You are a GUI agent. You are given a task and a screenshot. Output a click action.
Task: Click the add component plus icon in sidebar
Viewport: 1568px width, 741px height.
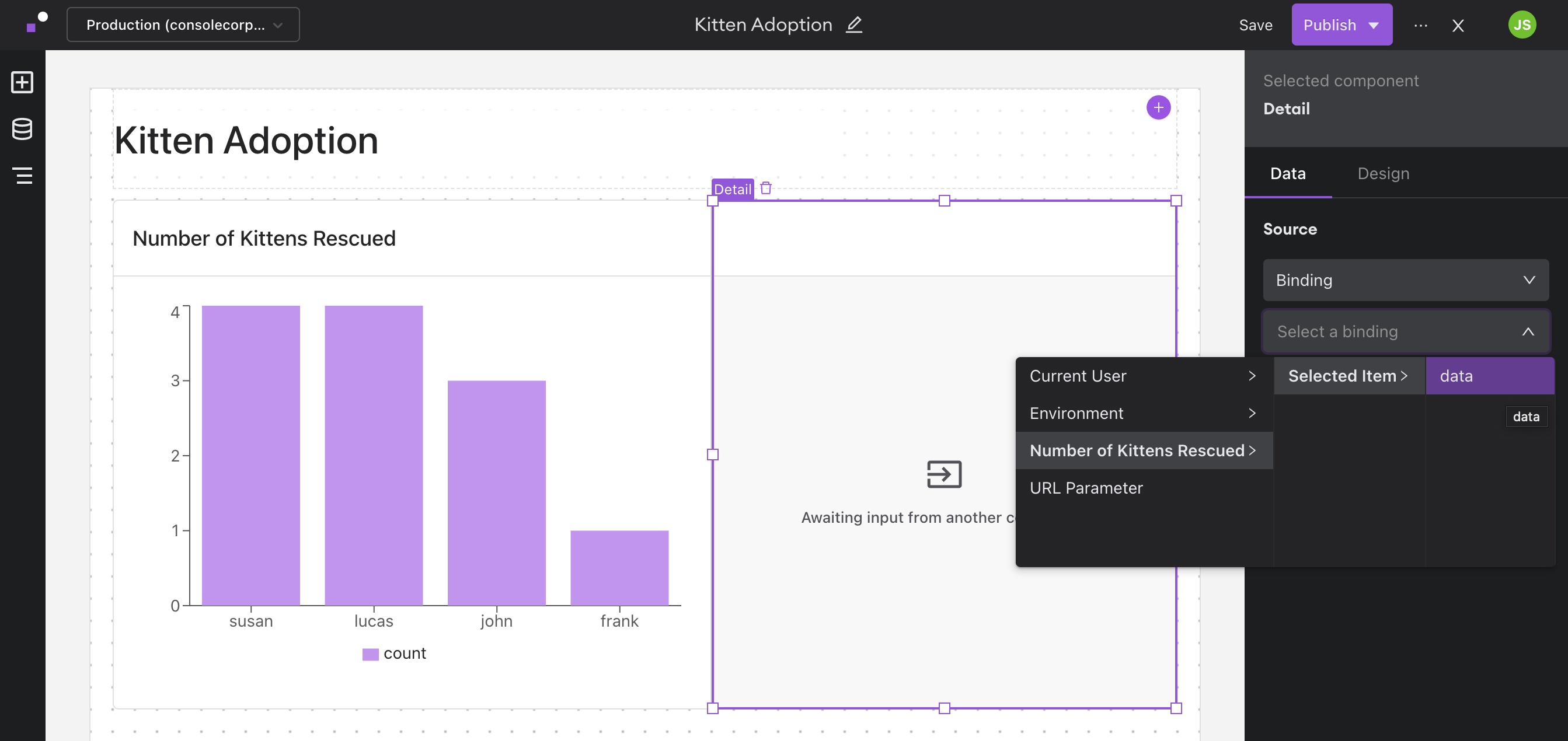tap(23, 82)
